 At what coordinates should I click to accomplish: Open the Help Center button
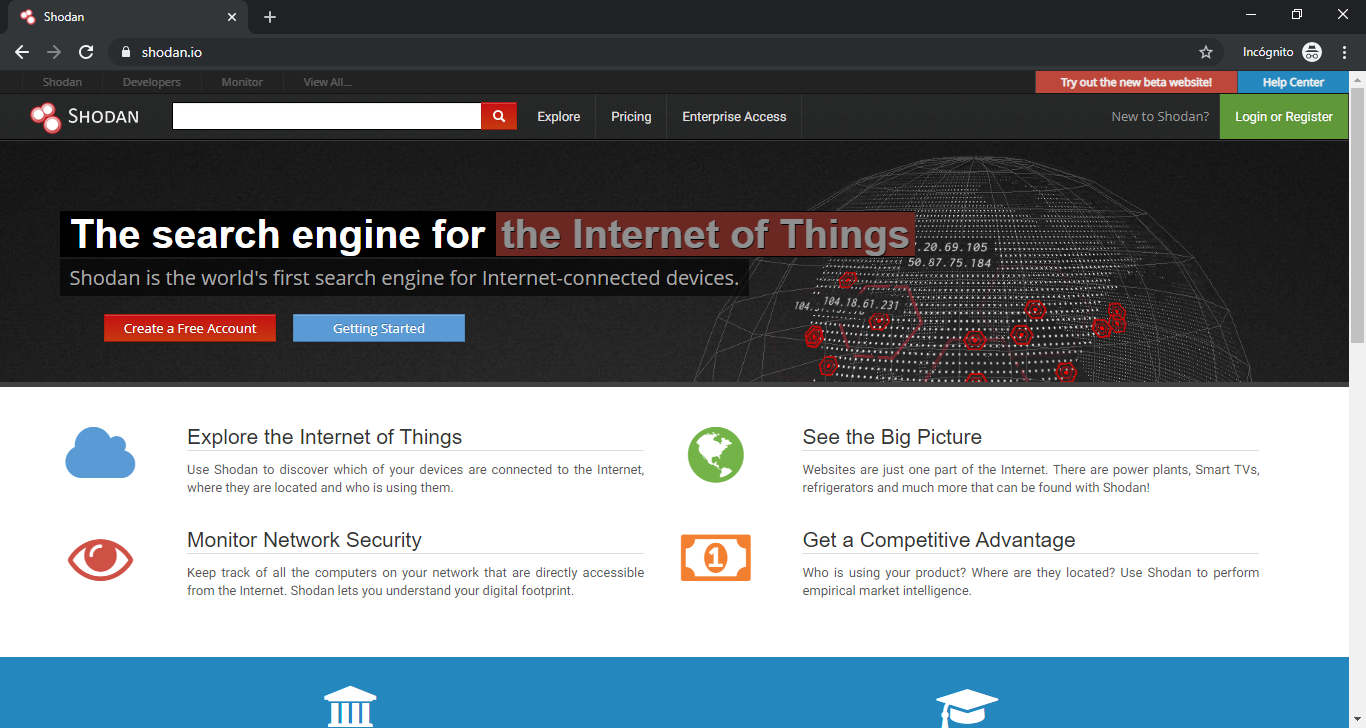click(1293, 82)
